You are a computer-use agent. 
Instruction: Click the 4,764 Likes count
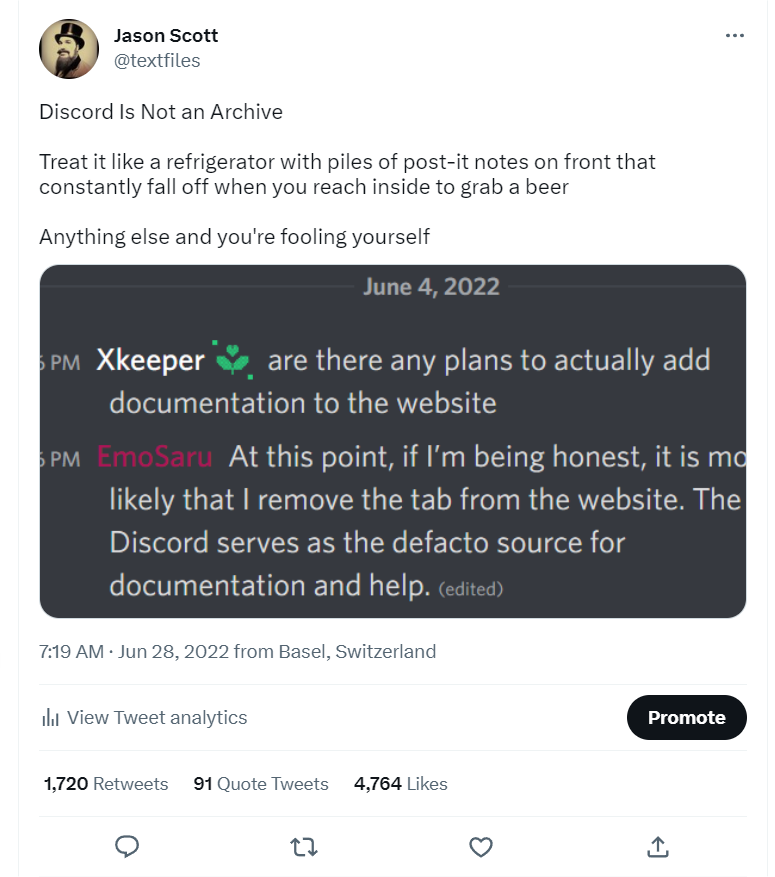tap(401, 784)
